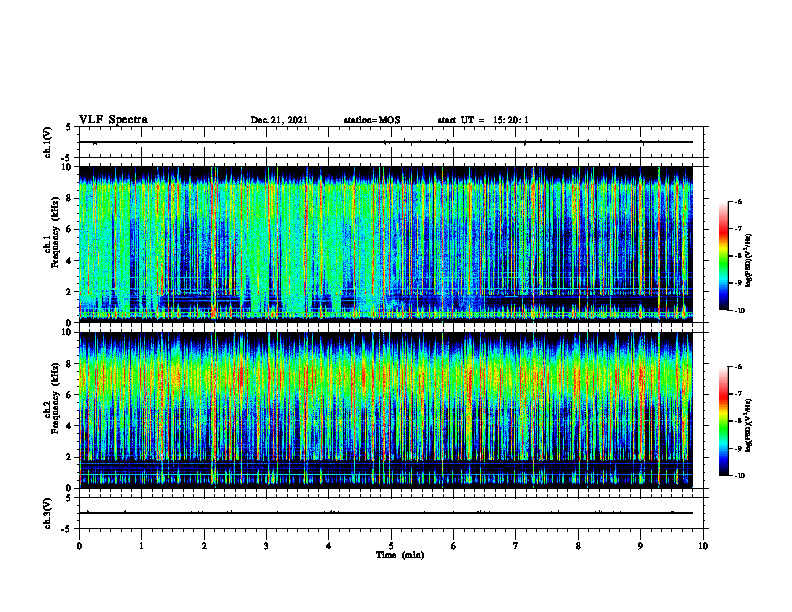Click time axis tick label "0"
Viewport: 792px width, 612px height.
click(x=79, y=546)
